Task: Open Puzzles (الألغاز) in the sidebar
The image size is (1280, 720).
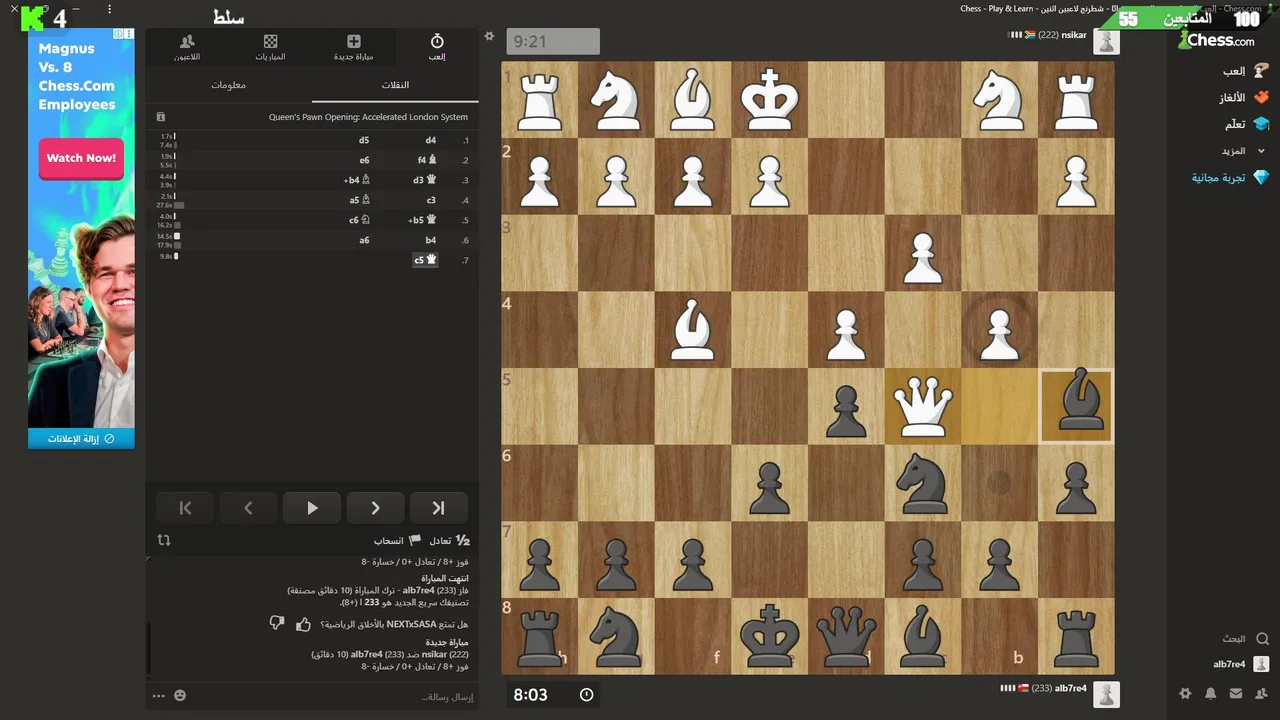Action: [x=1244, y=97]
